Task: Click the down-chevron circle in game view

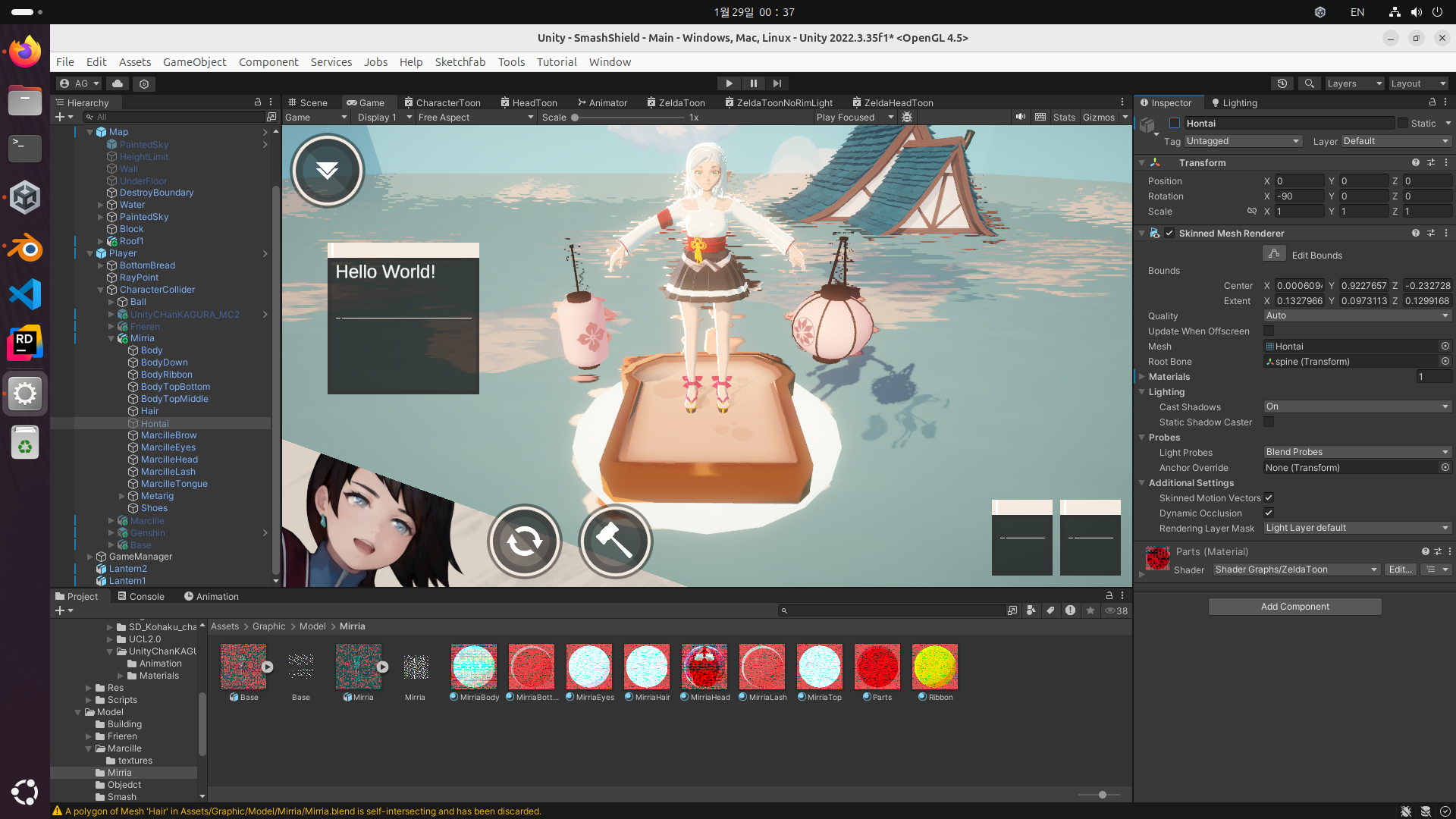Action: coord(327,171)
